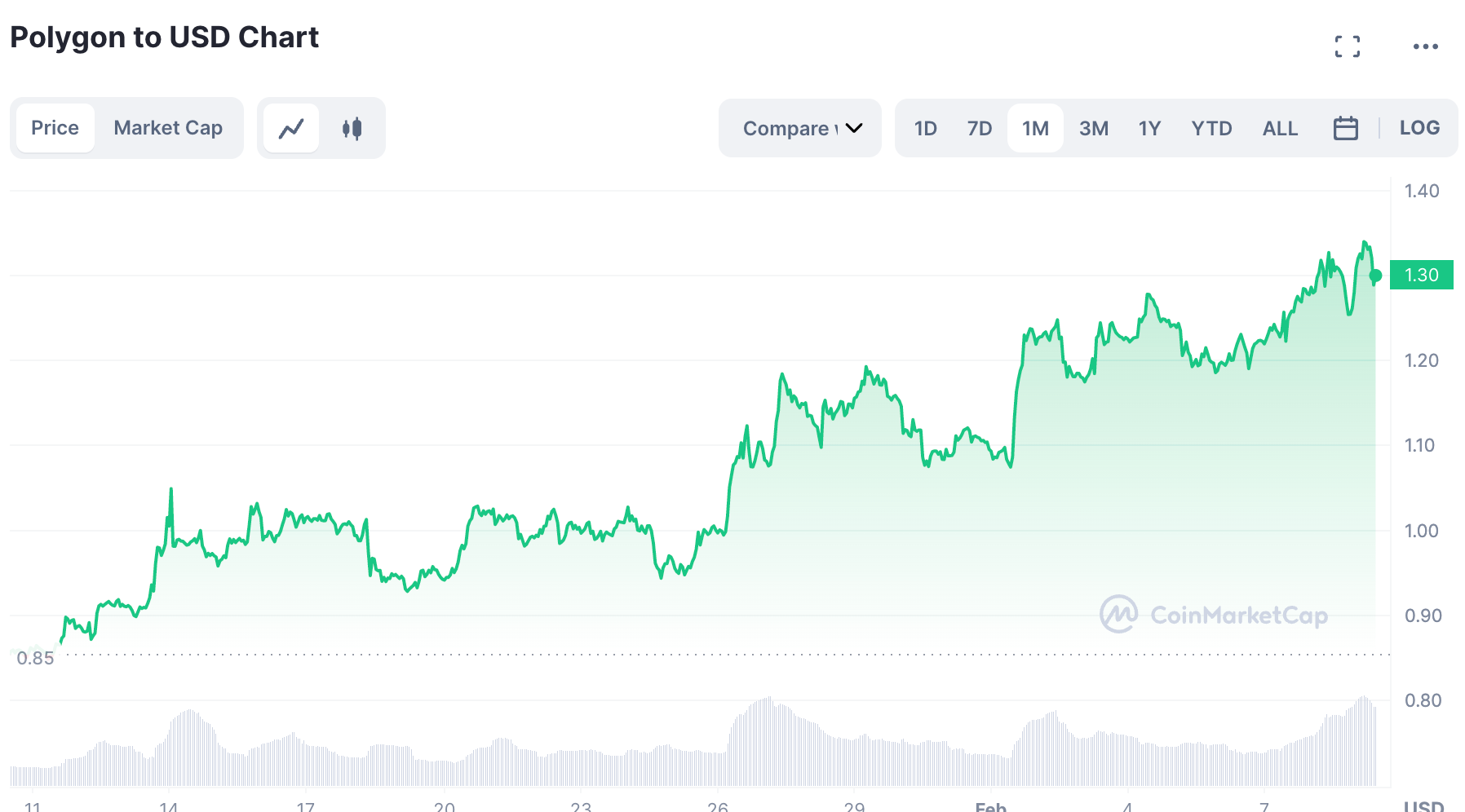This screenshot has height=812, width=1465.
Task: Set time range to 1M
Action: (x=1035, y=128)
